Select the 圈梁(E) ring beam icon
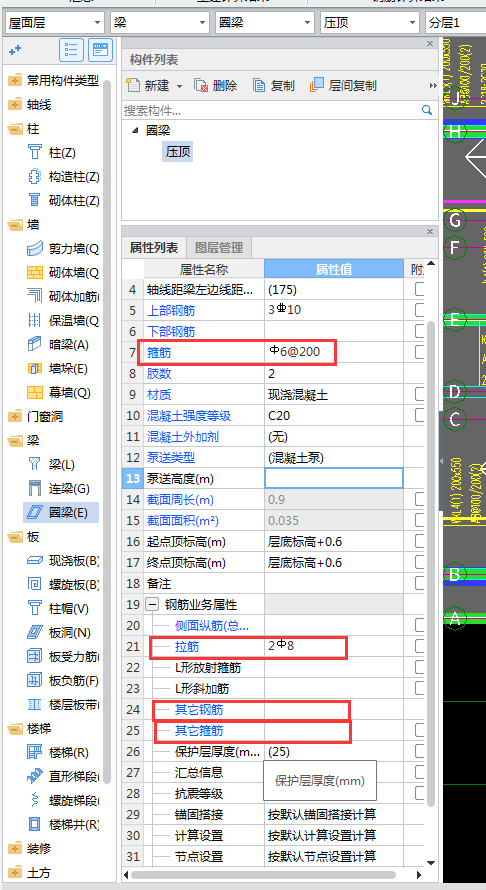The height and width of the screenshot is (890, 486). pyautogui.click(x=35, y=513)
